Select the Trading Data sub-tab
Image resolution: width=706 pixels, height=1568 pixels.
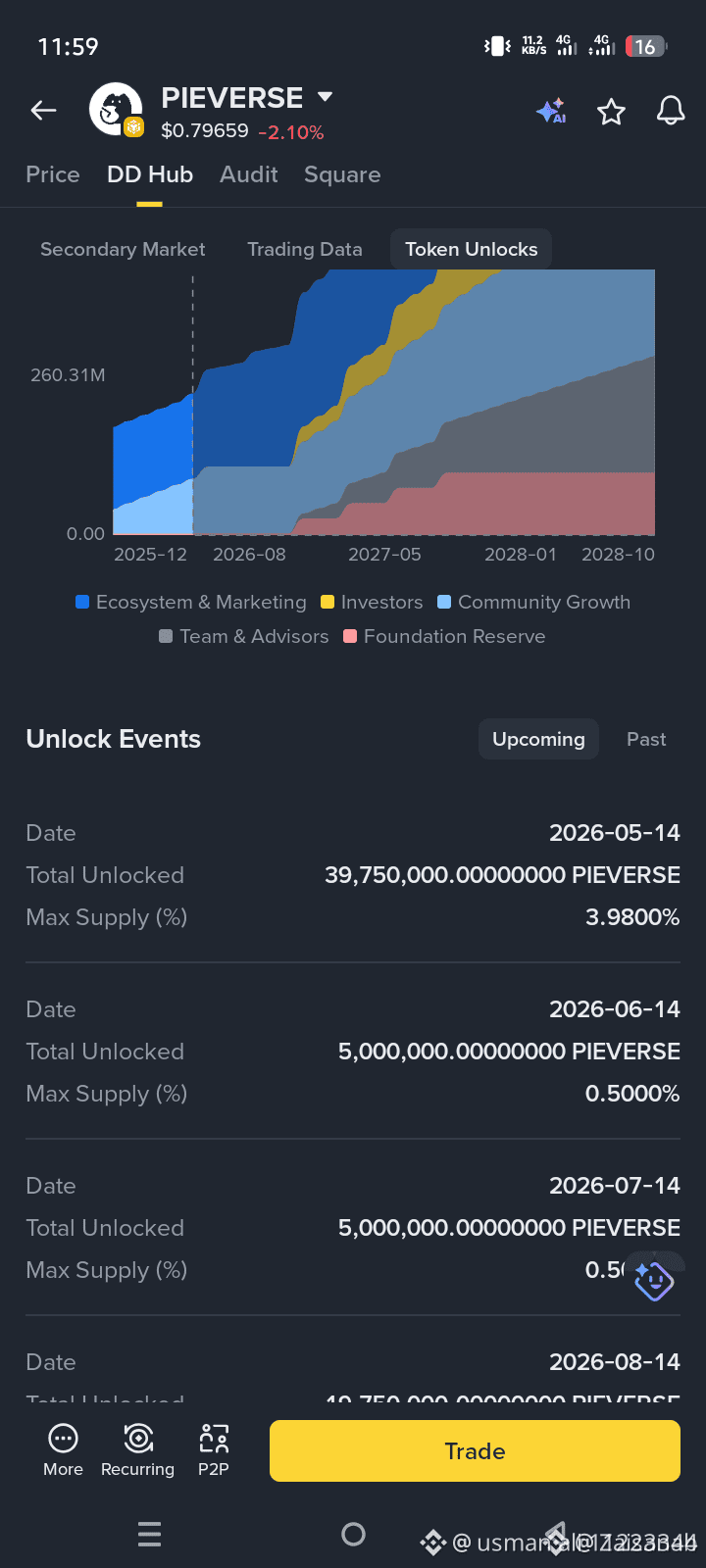[x=305, y=249]
